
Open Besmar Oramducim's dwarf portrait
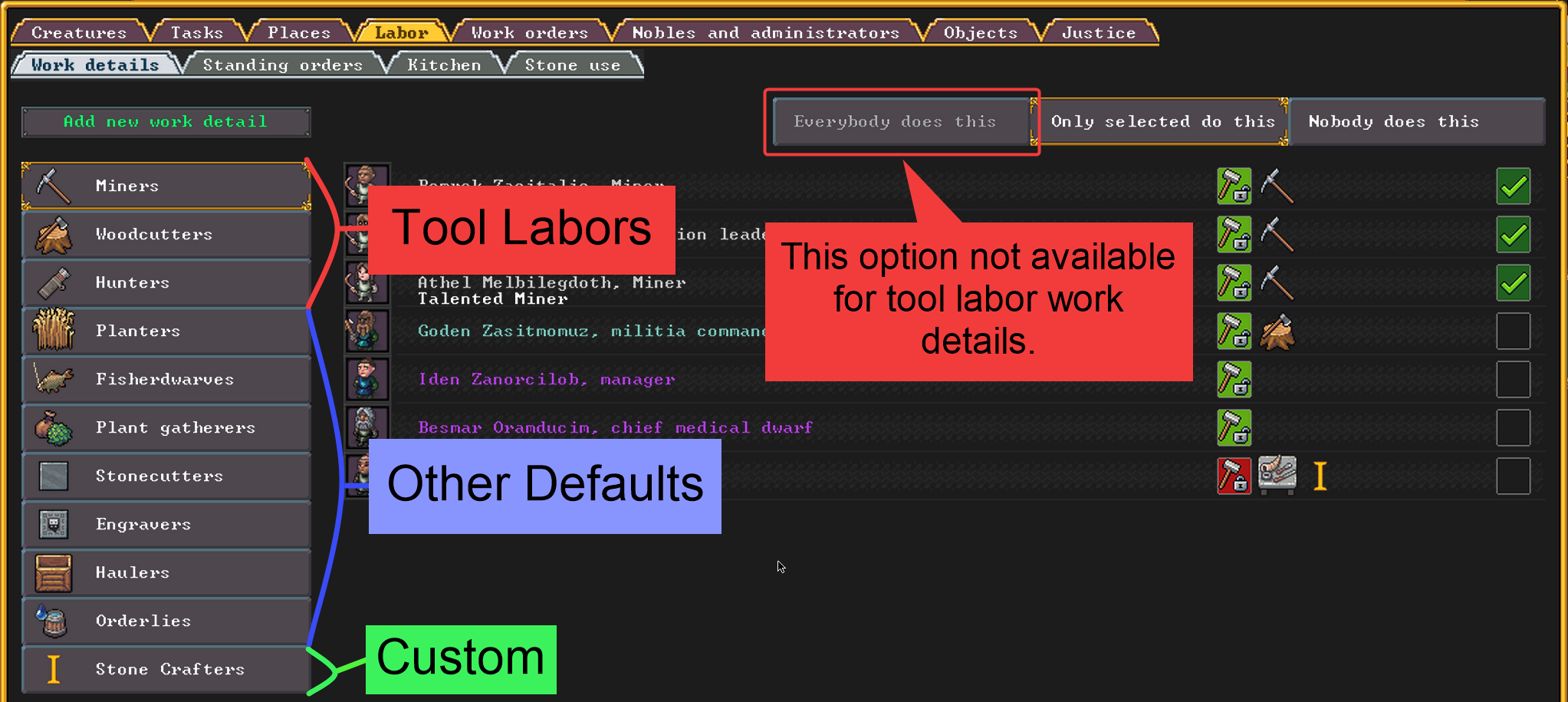(x=367, y=427)
